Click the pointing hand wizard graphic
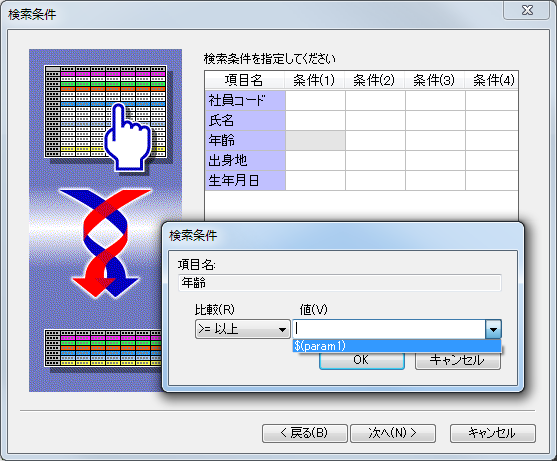Image resolution: width=557 pixels, height=461 pixels. click(128, 137)
